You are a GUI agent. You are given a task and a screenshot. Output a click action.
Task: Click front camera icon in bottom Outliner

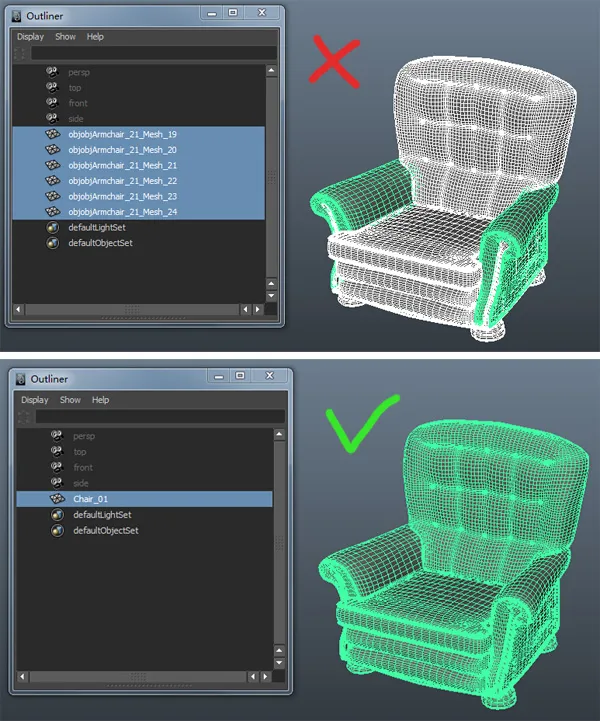(x=57, y=467)
